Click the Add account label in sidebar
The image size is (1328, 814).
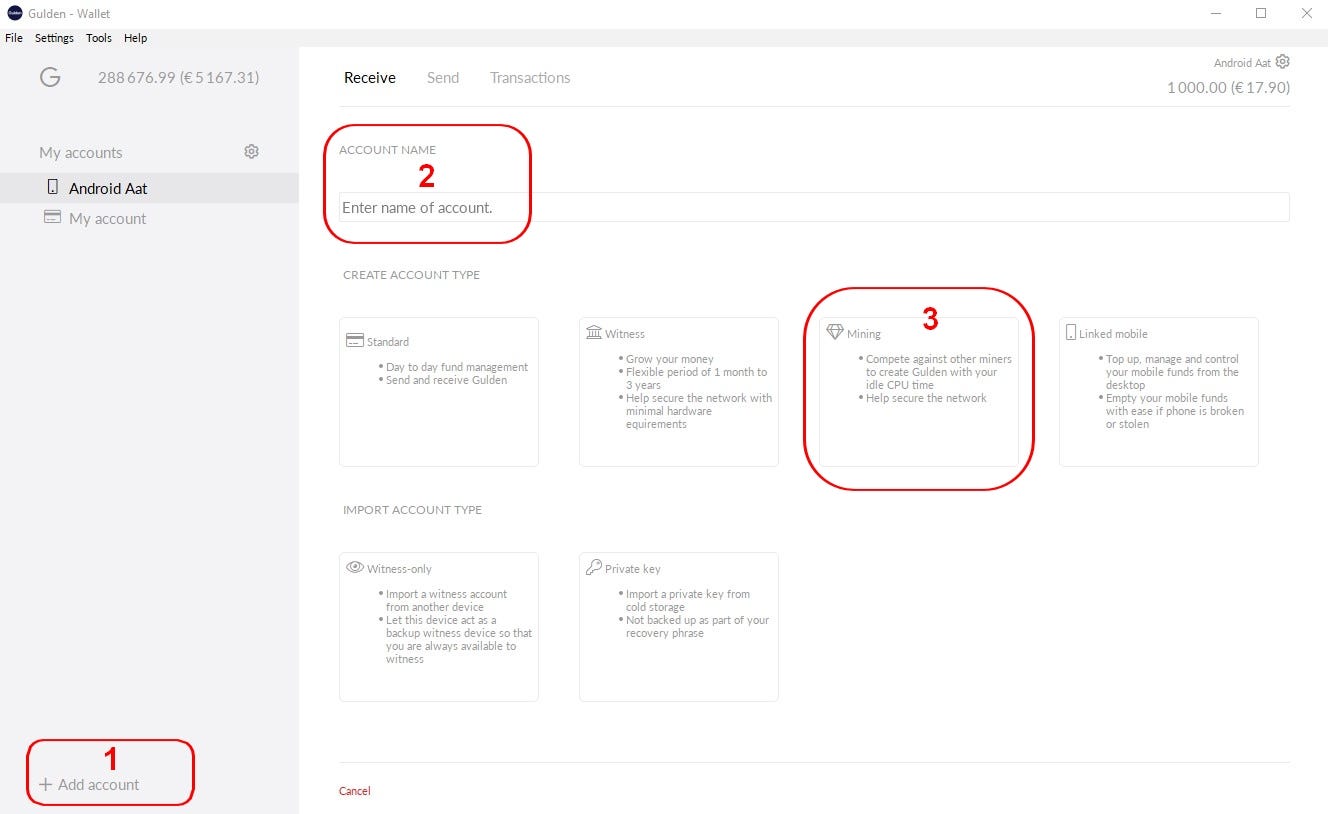pyautogui.click(x=99, y=785)
